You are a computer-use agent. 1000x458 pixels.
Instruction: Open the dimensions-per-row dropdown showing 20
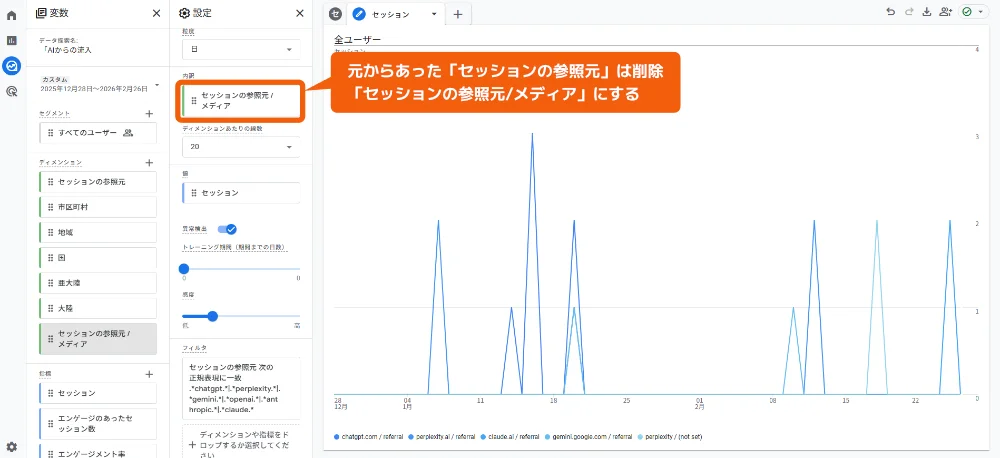(240, 146)
